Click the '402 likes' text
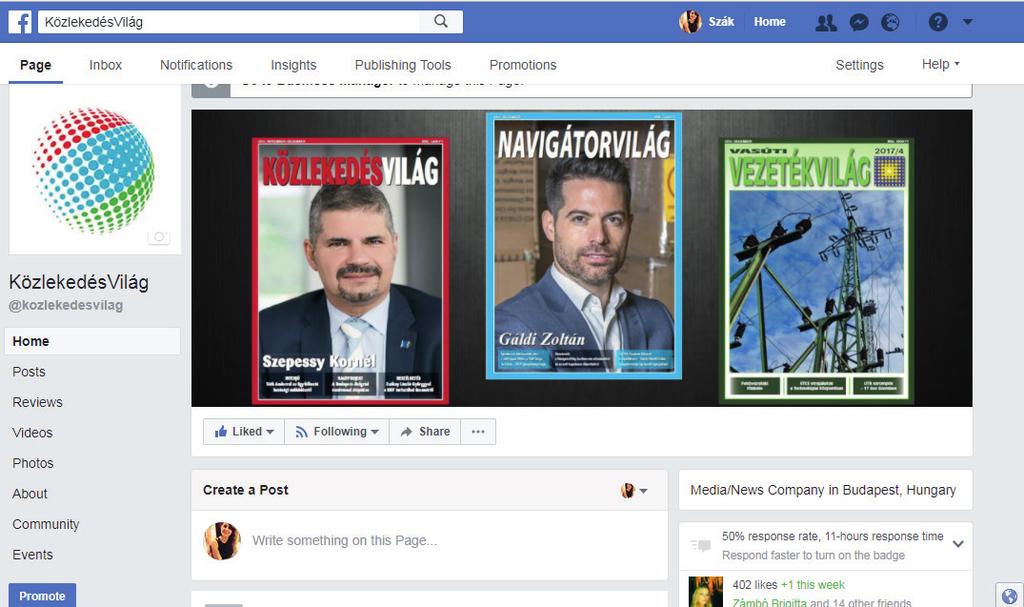The image size is (1024, 607). 754,585
